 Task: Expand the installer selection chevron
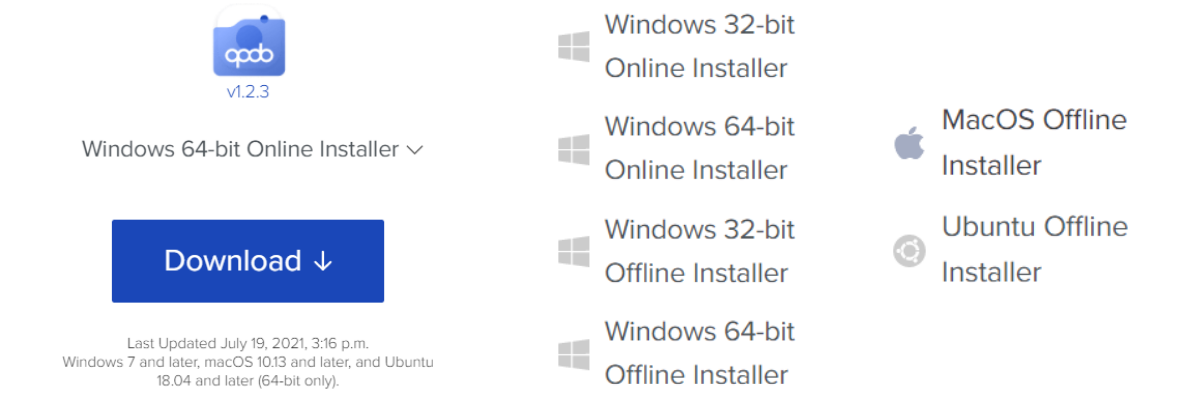[415, 150]
